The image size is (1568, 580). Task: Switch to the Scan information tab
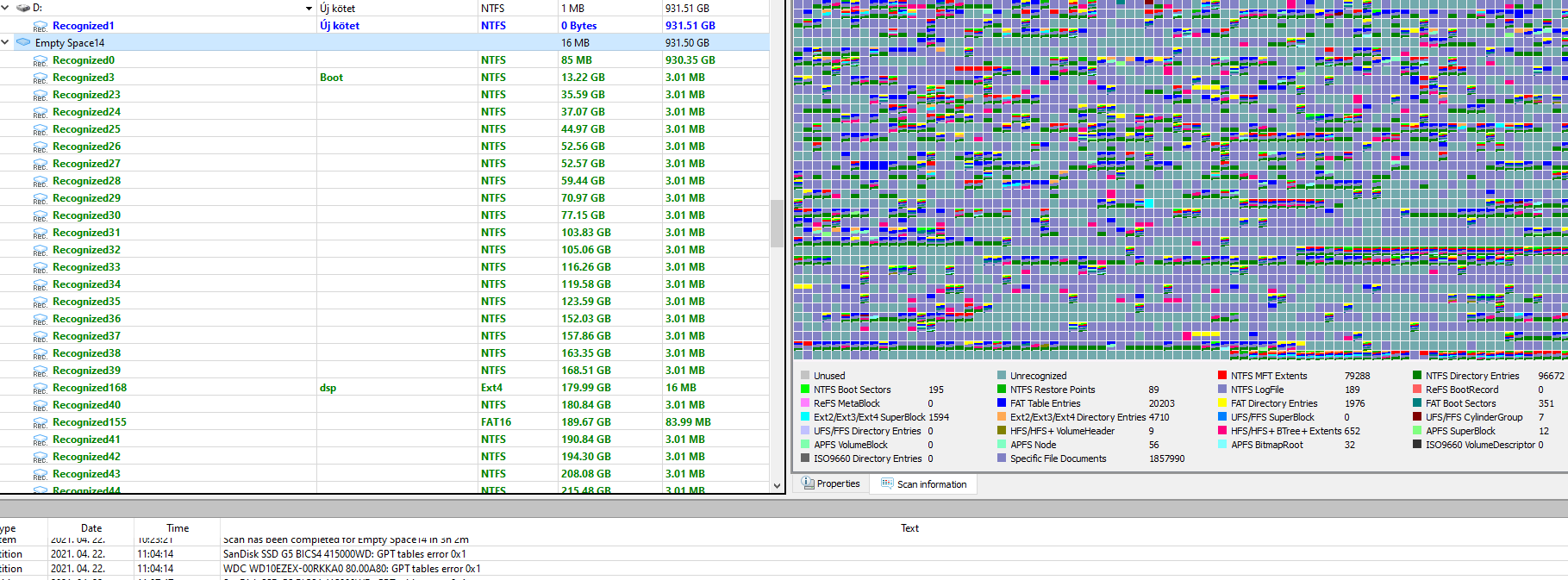[923, 484]
